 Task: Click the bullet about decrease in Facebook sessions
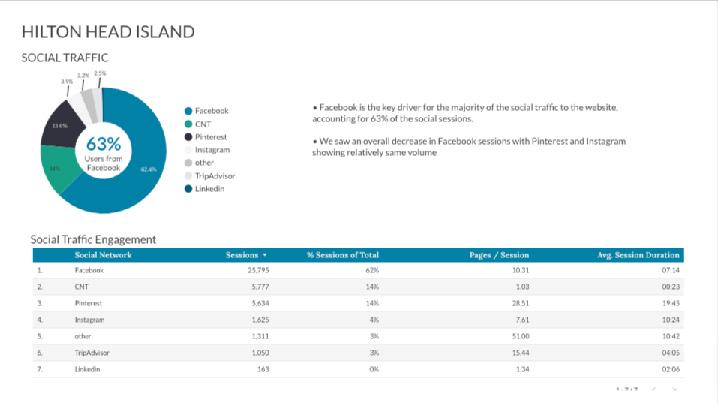tap(469, 147)
